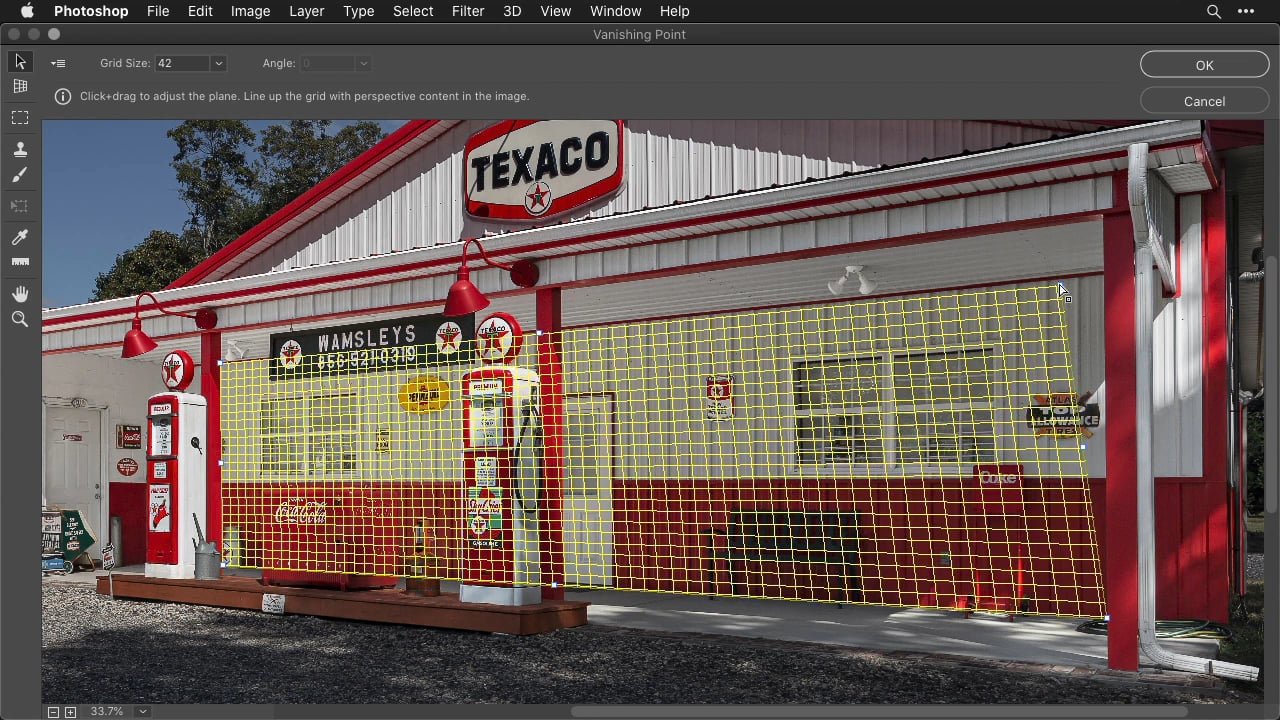Confirm with the OK button
Screen dimensions: 1280x720
coord(1204,65)
